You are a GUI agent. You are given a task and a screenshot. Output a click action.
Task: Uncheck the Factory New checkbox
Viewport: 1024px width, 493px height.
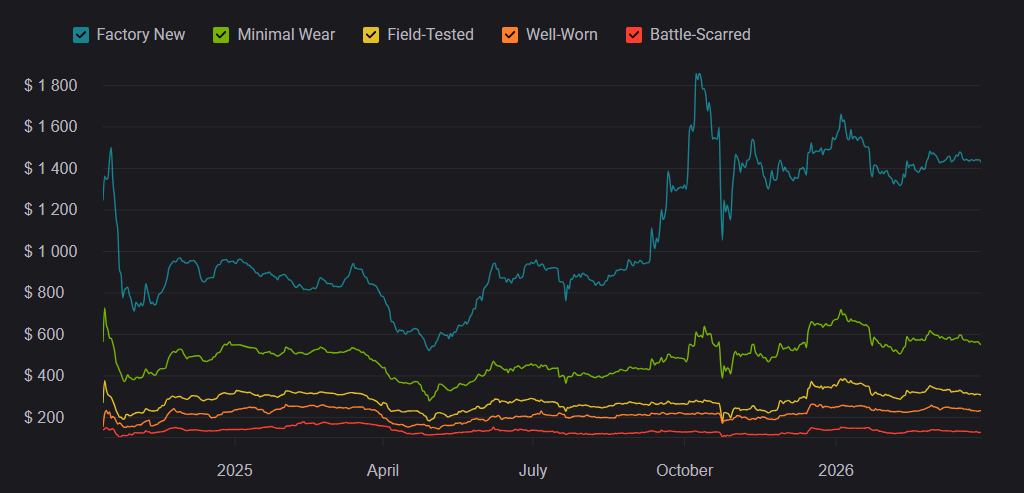coord(81,35)
